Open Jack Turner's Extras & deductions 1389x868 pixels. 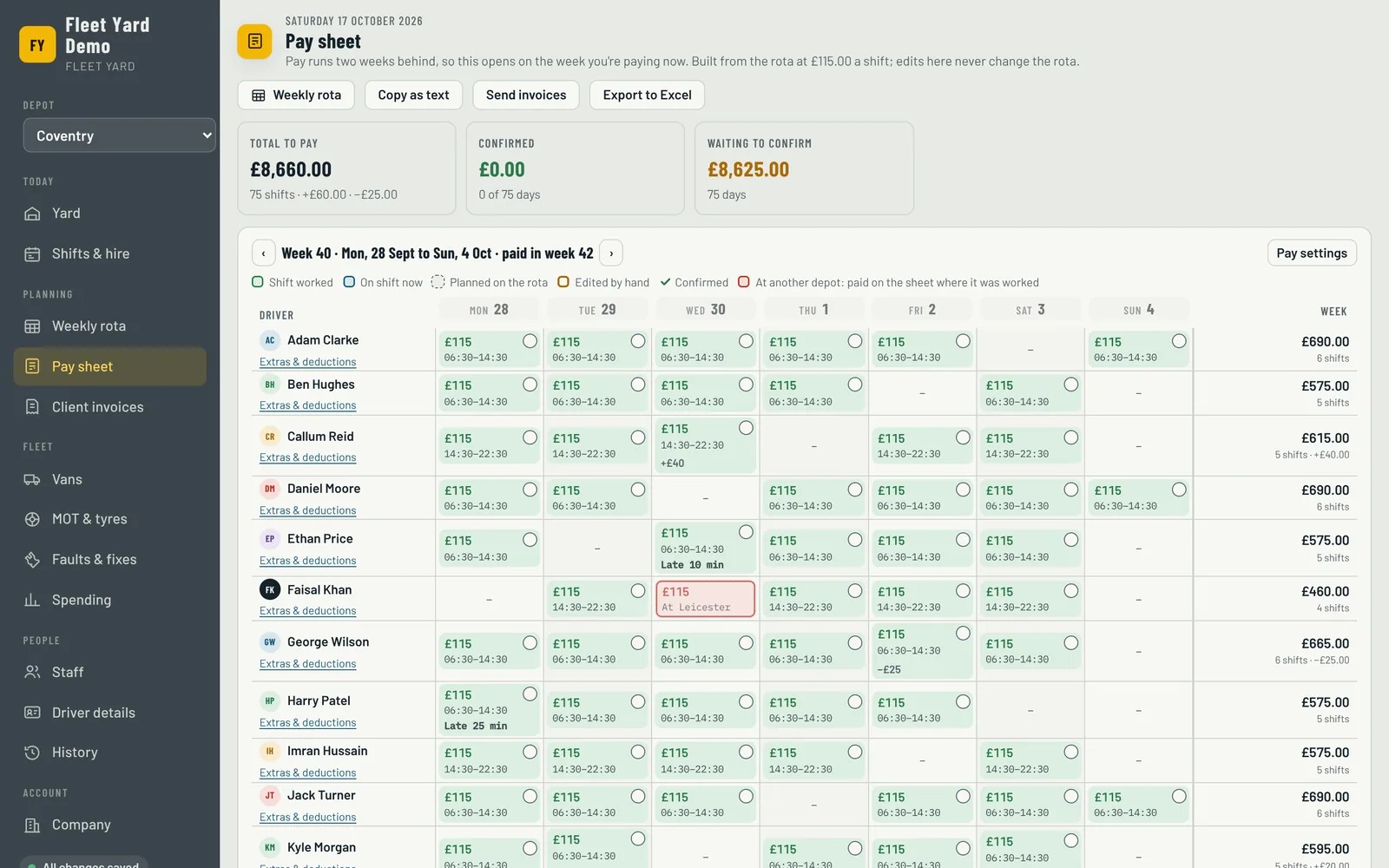tap(307, 817)
